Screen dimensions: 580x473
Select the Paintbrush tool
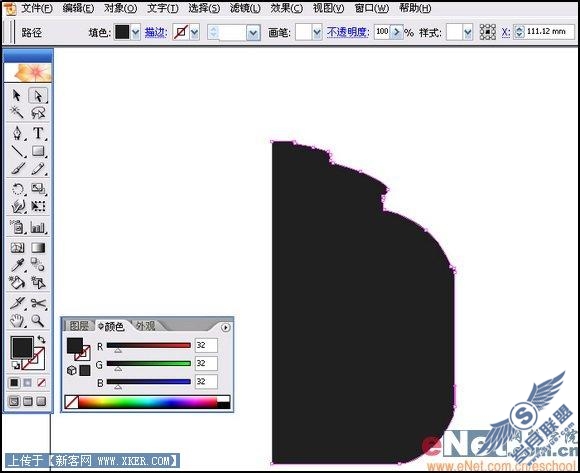coord(17,169)
